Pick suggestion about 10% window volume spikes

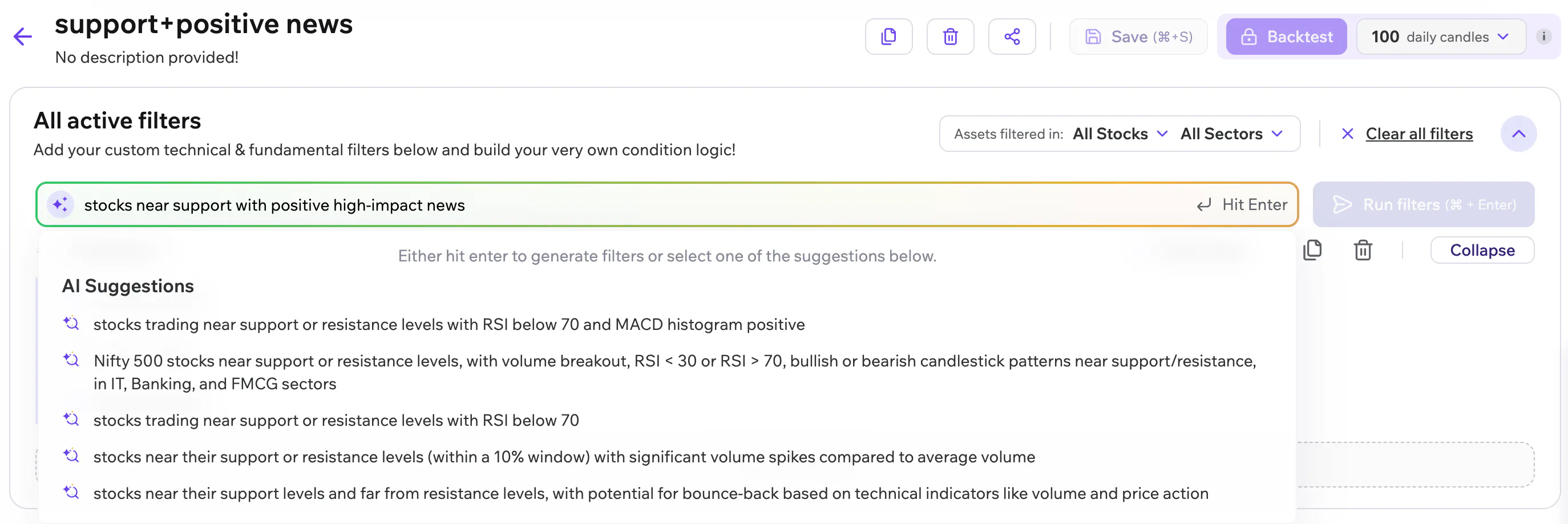pos(564,457)
